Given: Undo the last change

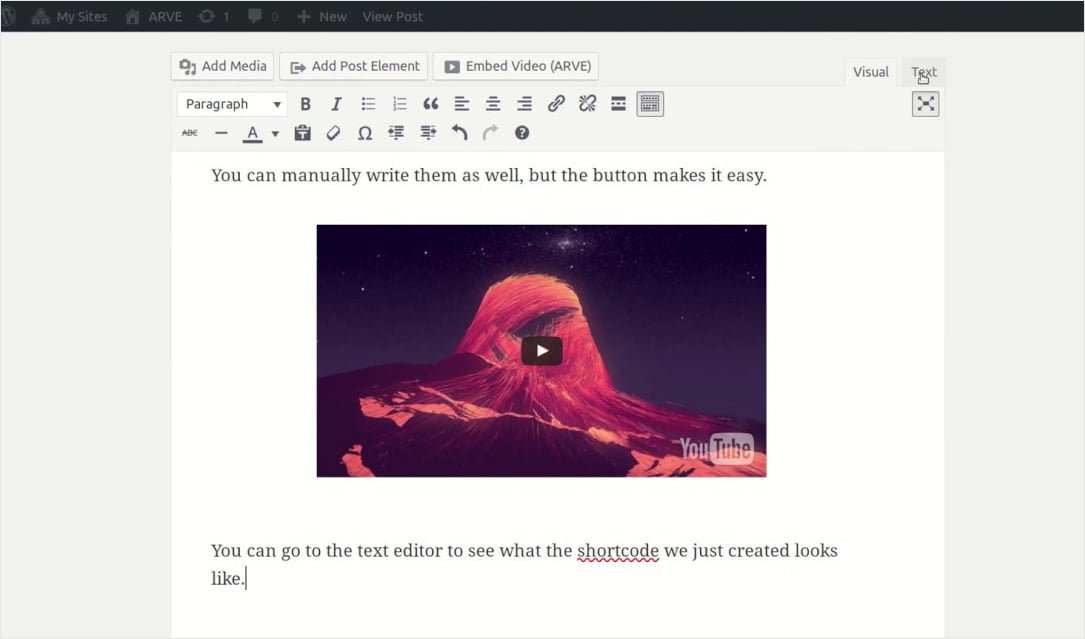Looking at the screenshot, I should (x=459, y=132).
